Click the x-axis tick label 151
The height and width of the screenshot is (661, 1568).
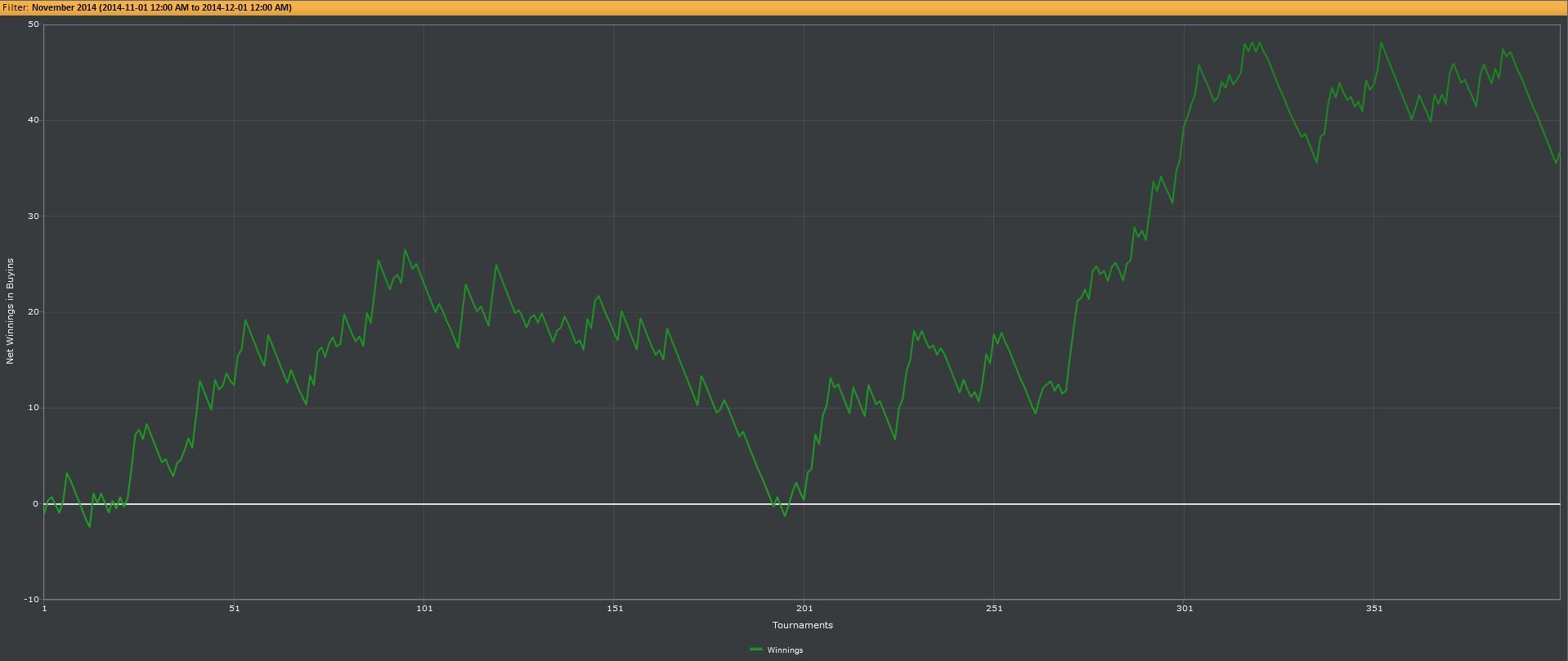pos(615,608)
